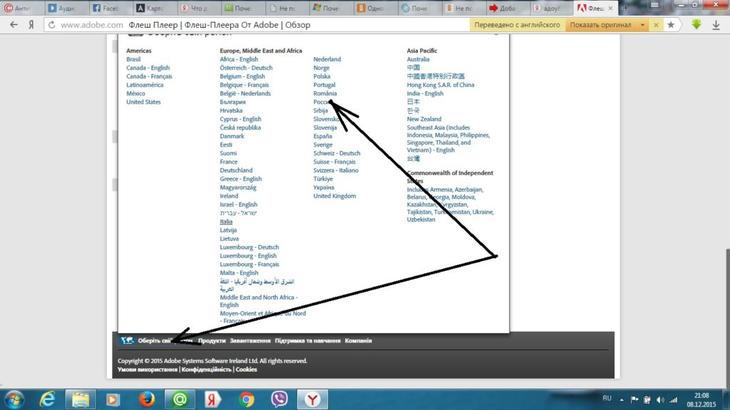Expand the translation options dropdown arrow

[x=642, y=25]
